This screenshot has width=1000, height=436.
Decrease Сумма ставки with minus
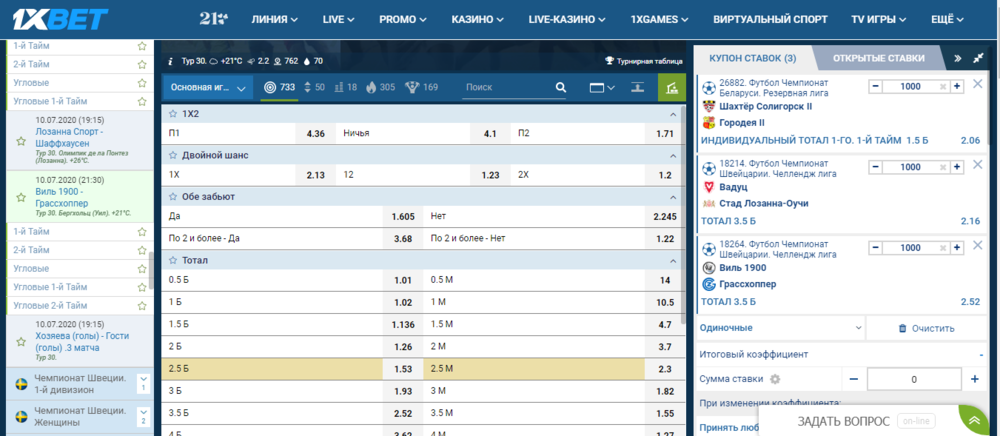(x=854, y=379)
